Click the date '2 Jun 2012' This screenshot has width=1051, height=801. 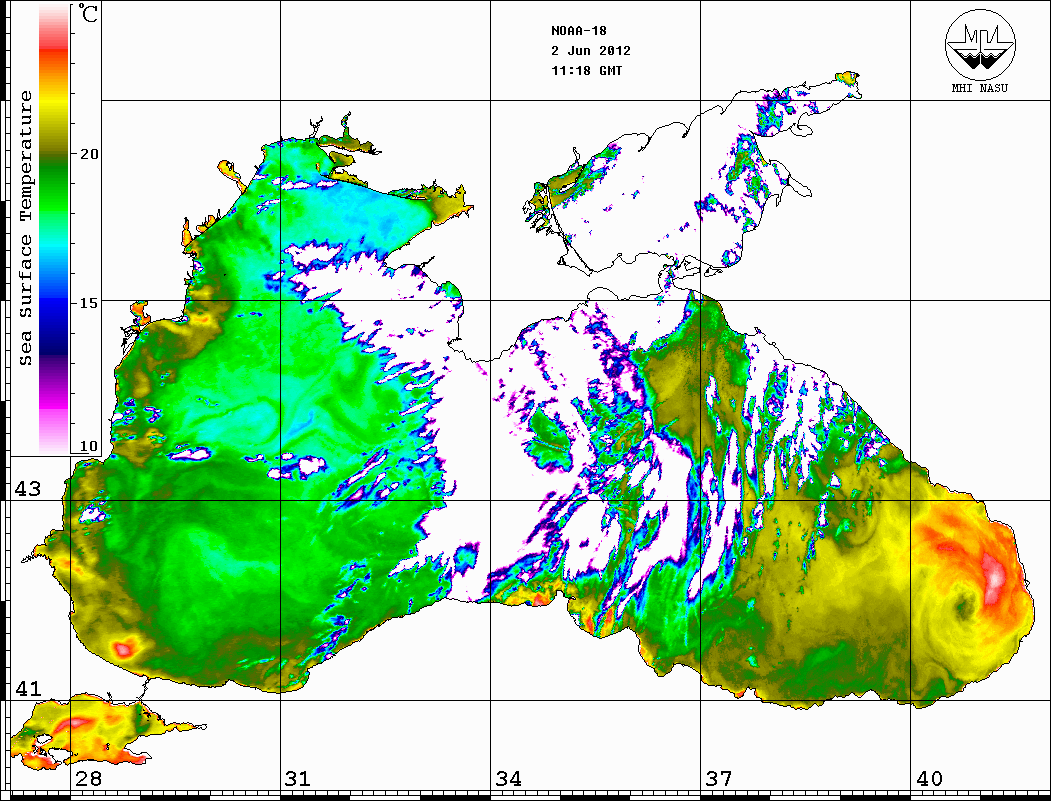click(591, 51)
